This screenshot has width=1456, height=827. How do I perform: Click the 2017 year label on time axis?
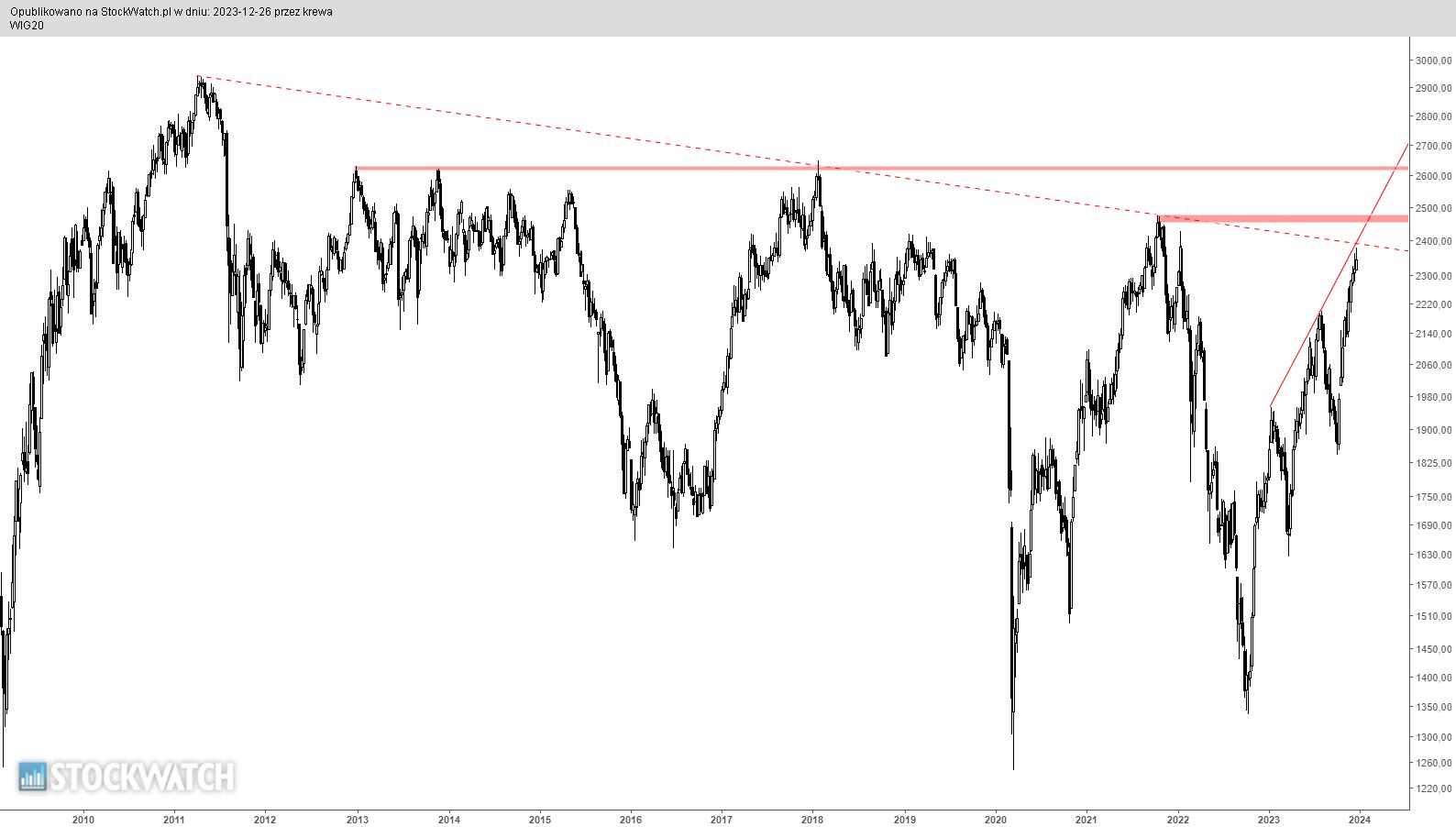point(722,820)
